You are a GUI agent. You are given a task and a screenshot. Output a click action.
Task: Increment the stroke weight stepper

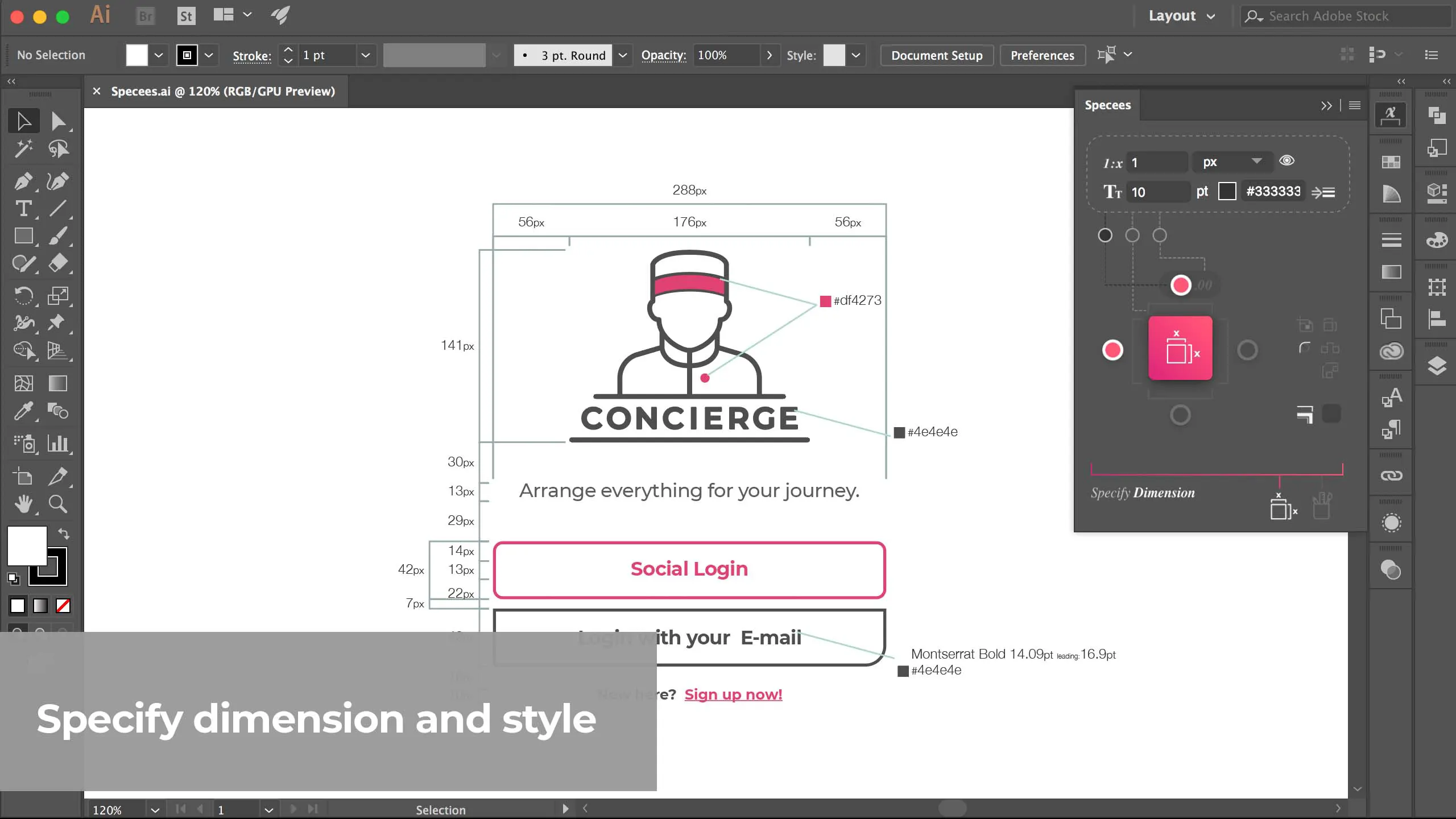point(288,50)
